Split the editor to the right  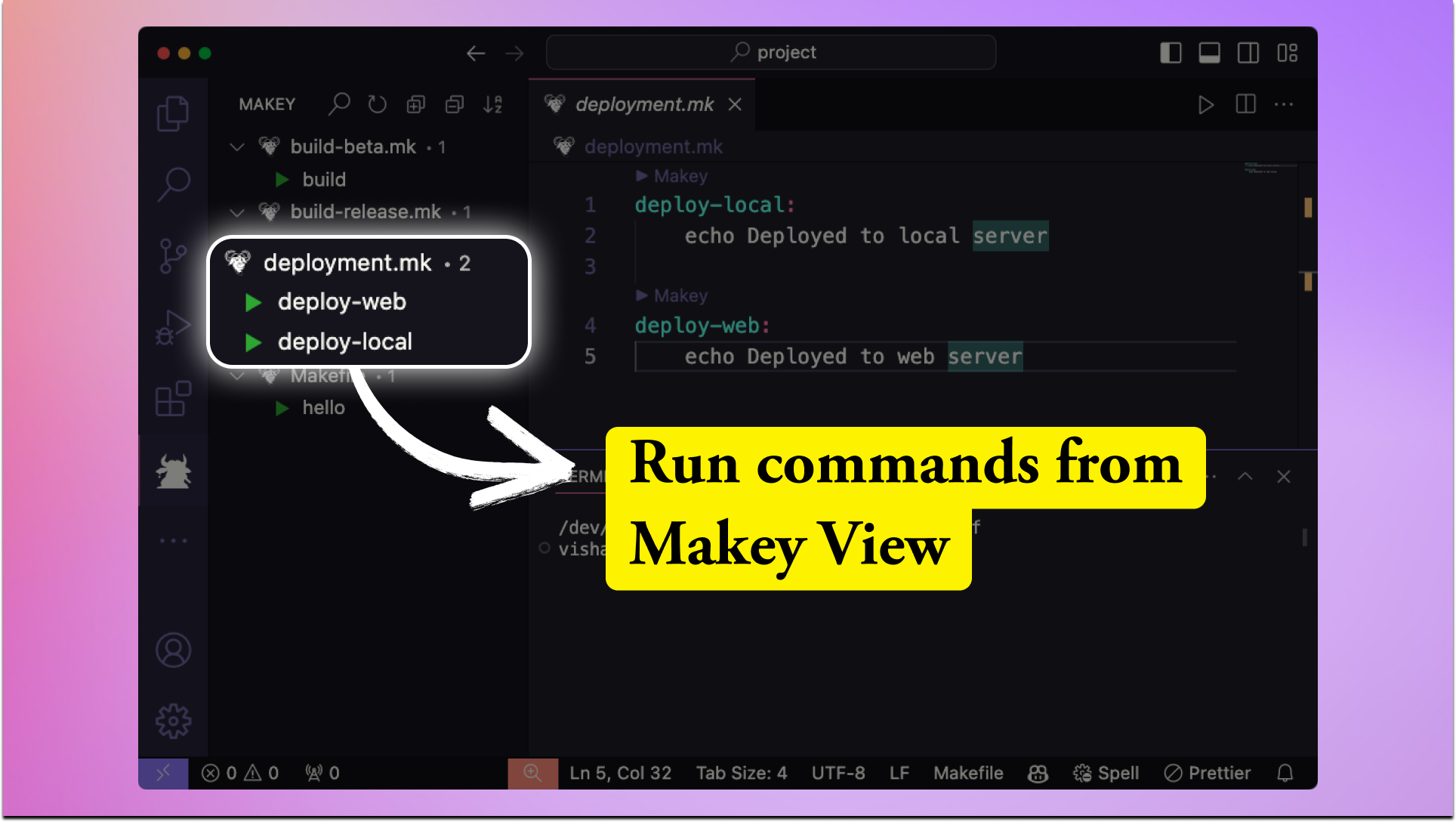[1245, 104]
